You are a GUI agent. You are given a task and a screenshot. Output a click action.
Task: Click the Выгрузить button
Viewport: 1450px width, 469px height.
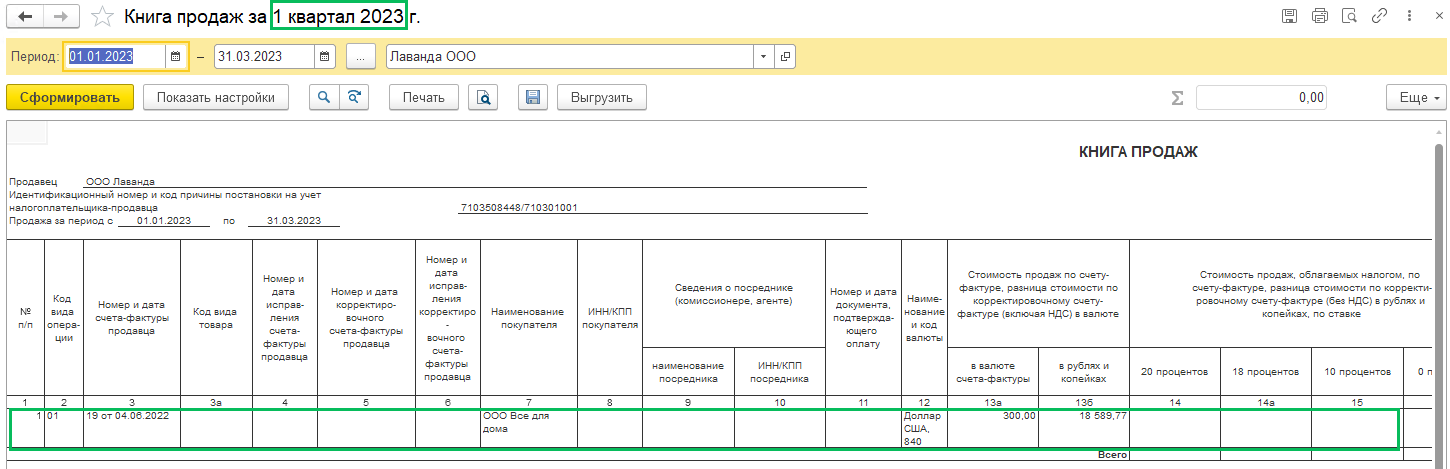tap(602, 97)
